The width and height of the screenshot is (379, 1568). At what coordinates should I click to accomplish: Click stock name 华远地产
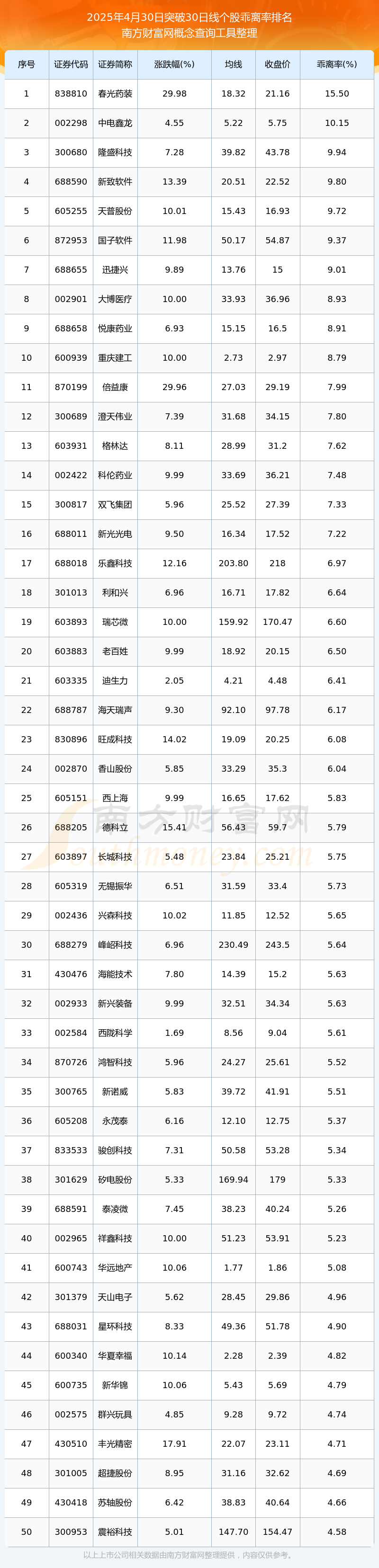(115, 1267)
